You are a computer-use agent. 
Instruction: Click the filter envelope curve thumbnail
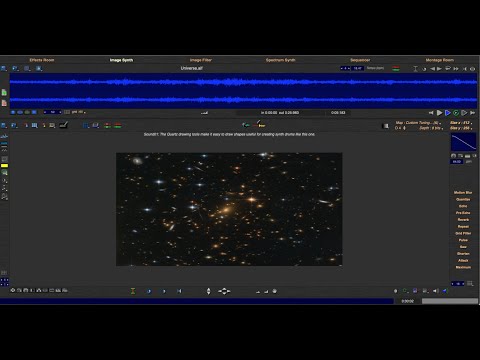(463, 142)
